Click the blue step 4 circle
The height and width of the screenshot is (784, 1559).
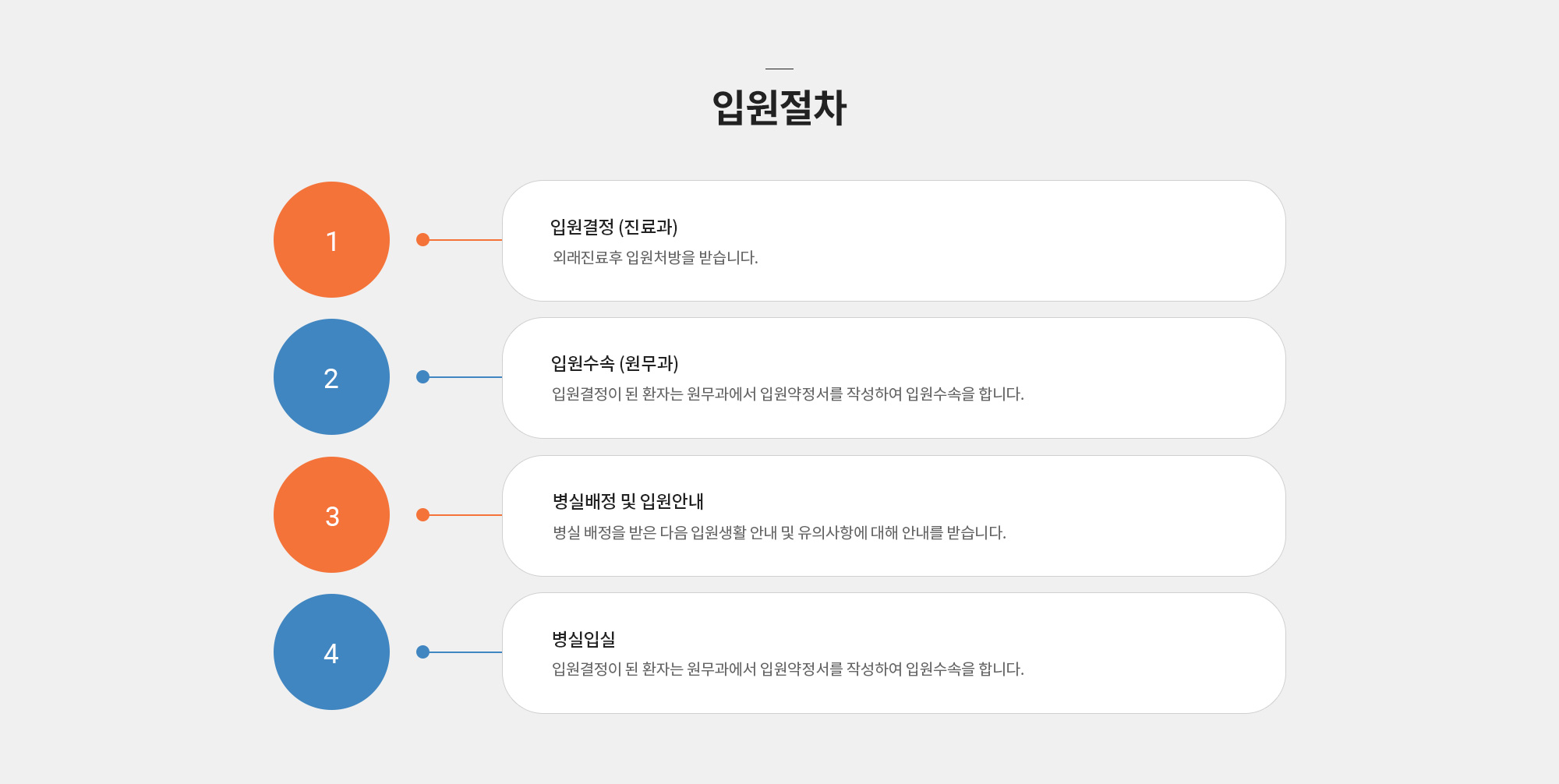(x=331, y=652)
